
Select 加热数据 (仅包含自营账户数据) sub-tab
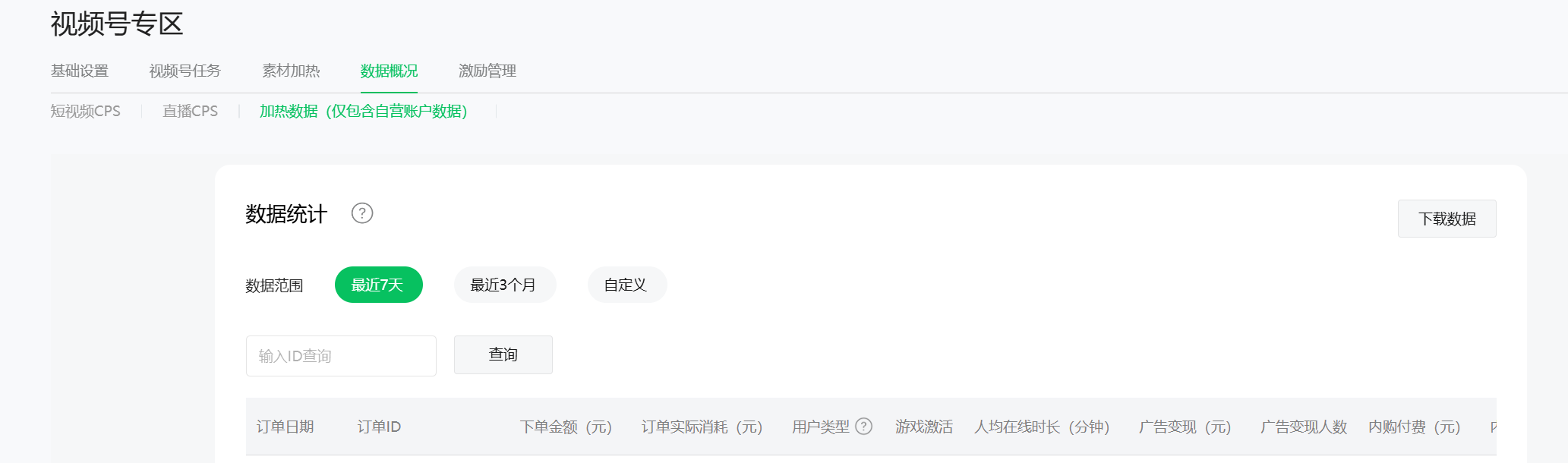(x=364, y=111)
